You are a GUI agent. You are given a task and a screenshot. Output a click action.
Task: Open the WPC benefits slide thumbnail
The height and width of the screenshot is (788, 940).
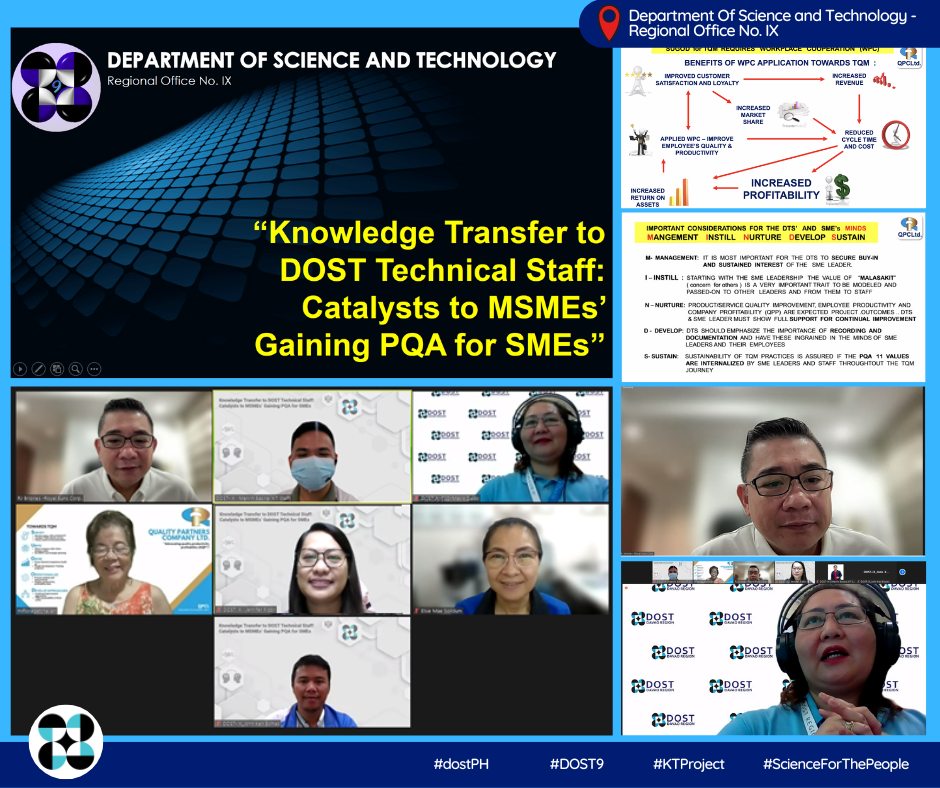click(773, 128)
